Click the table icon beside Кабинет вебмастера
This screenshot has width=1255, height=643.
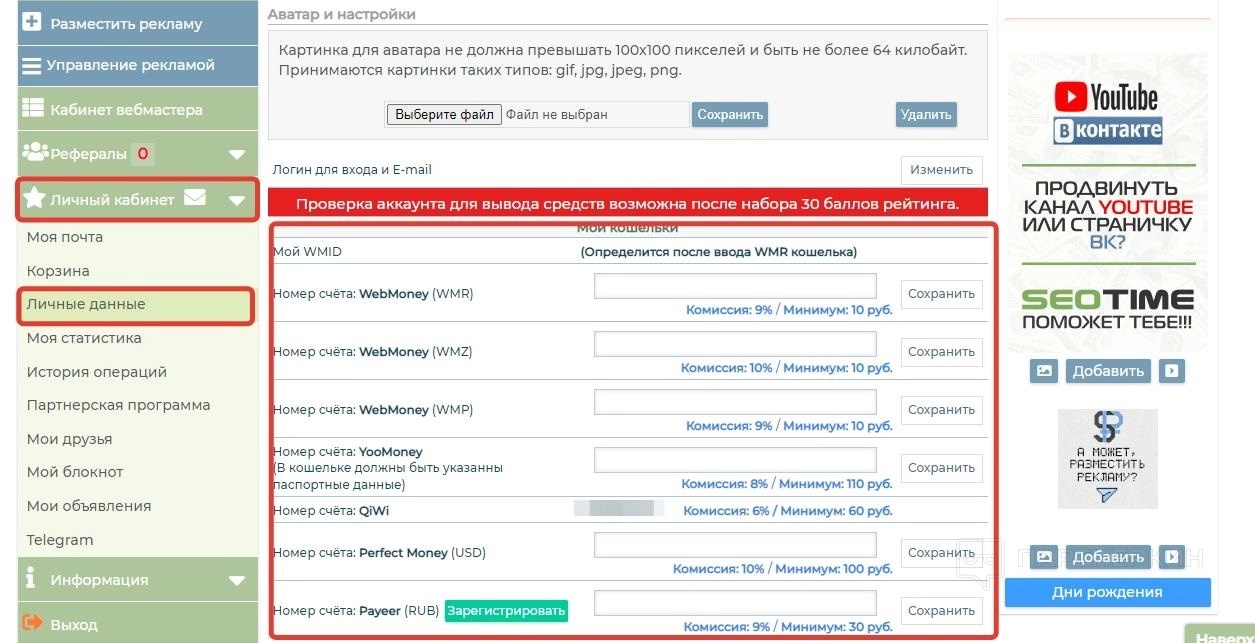[33, 108]
